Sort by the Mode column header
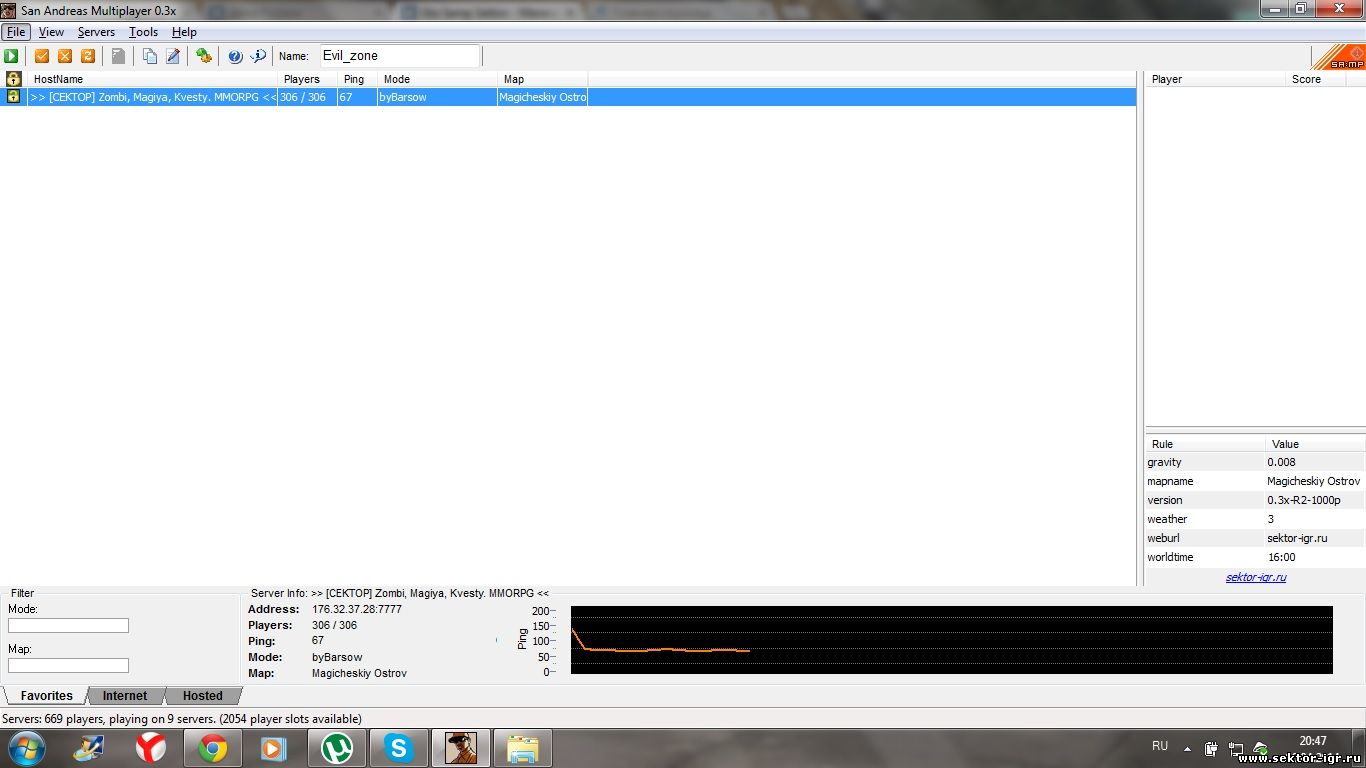This screenshot has height=768, width=1366. pyautogui.click(x=438, y=79)
